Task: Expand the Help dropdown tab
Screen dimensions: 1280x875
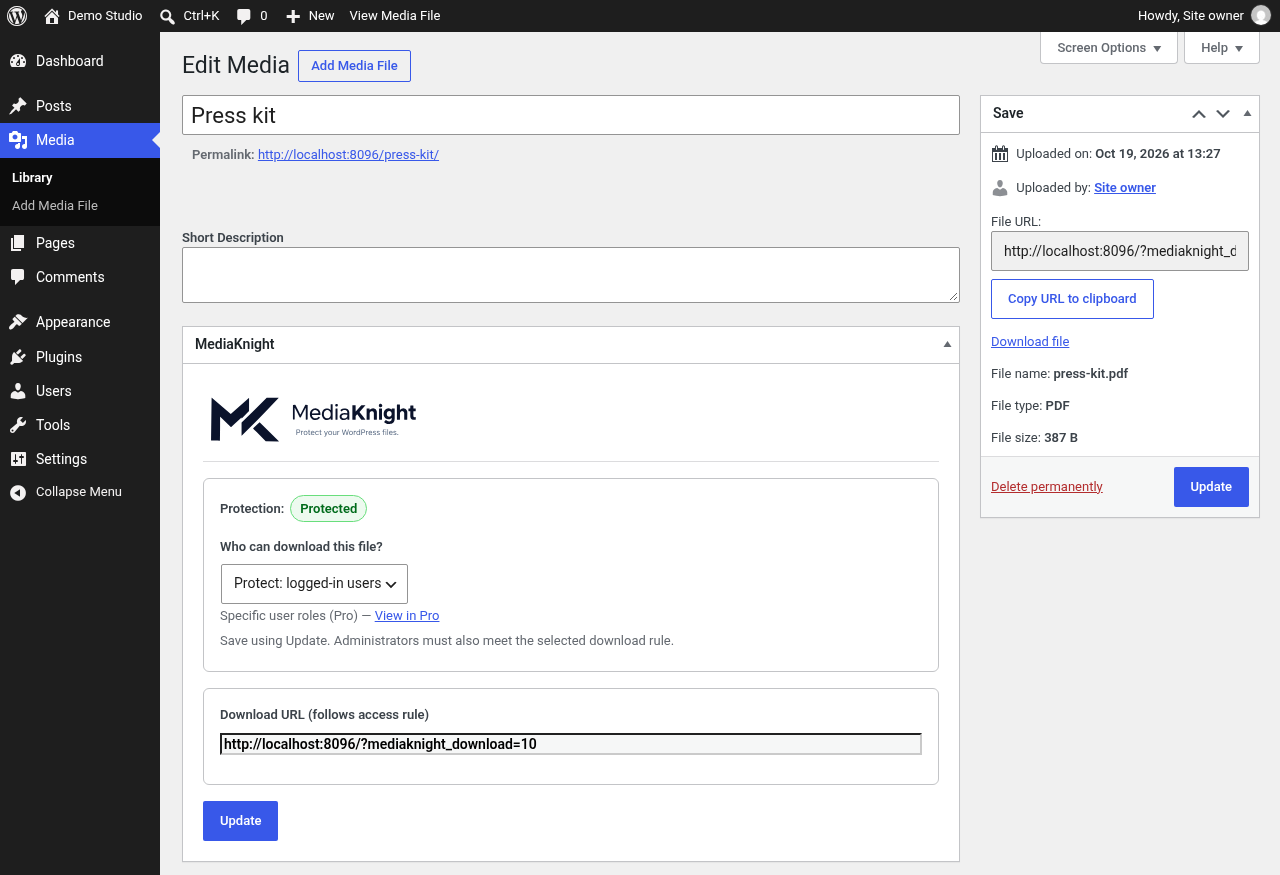Action: 1222,48
